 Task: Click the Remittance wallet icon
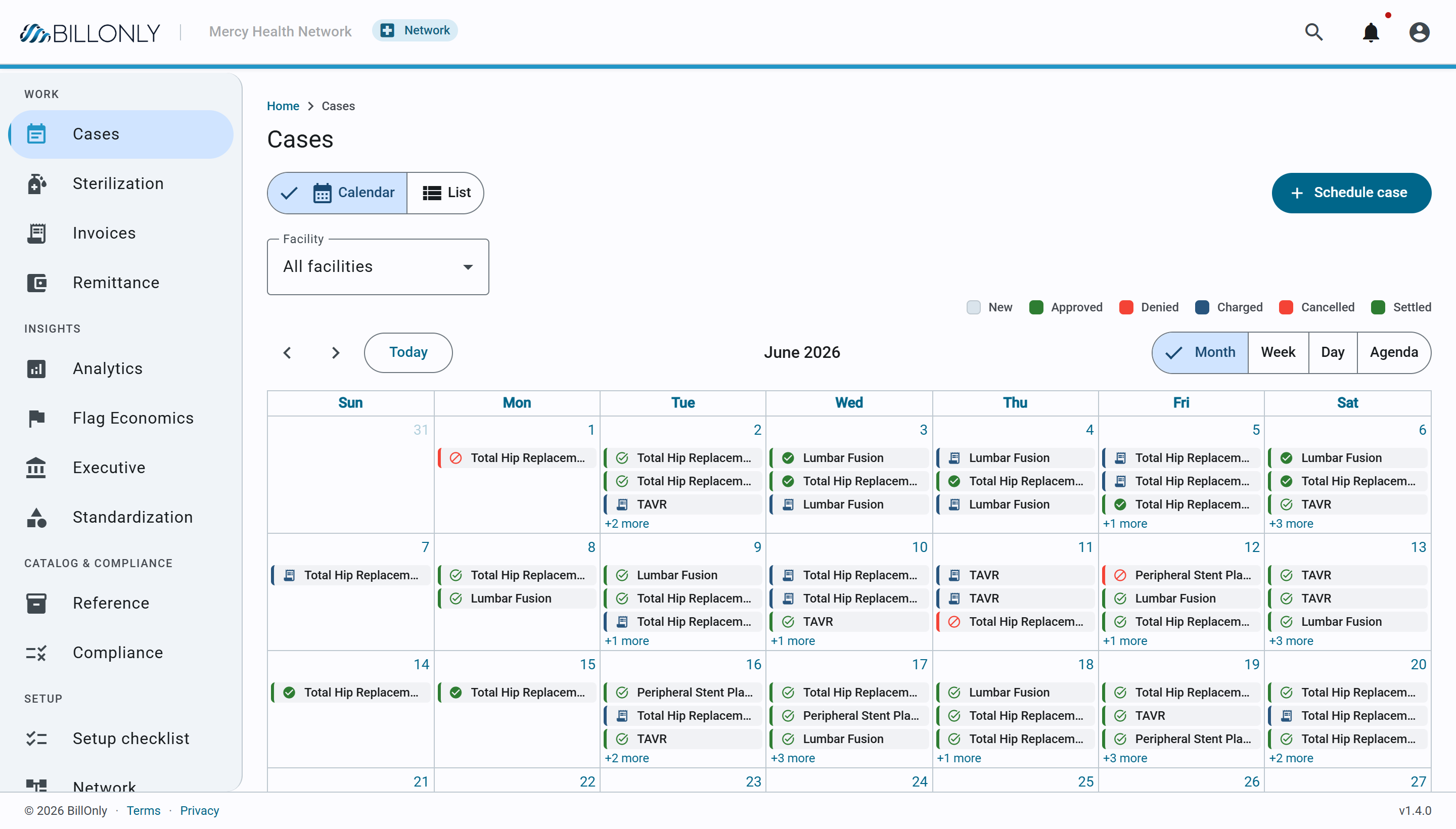(x=36, y=283)
